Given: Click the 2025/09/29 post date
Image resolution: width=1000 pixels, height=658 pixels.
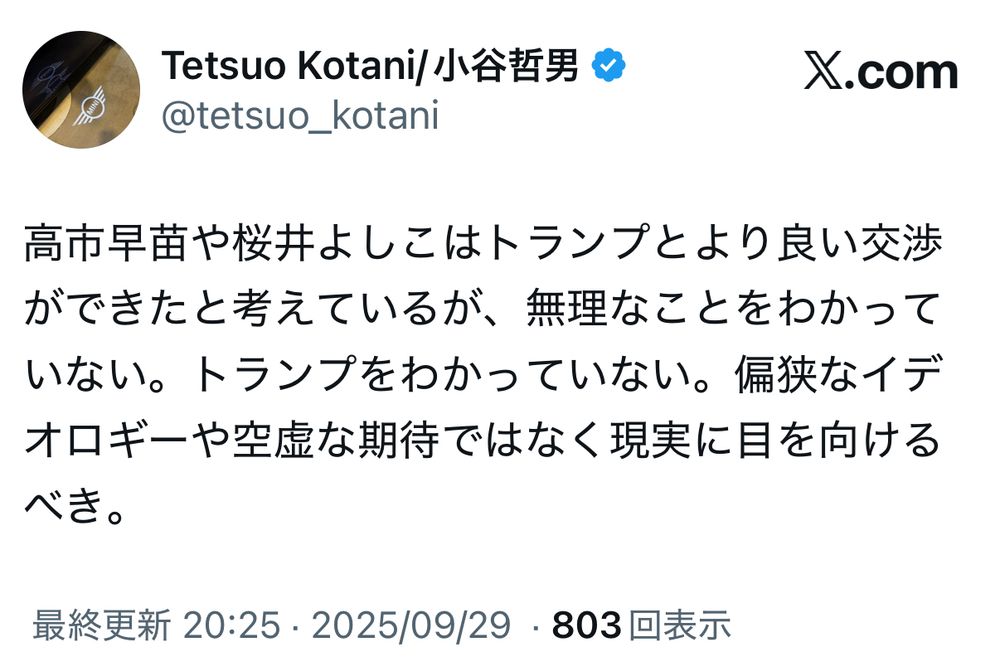Looking at the screenshot, I should 411,624.
